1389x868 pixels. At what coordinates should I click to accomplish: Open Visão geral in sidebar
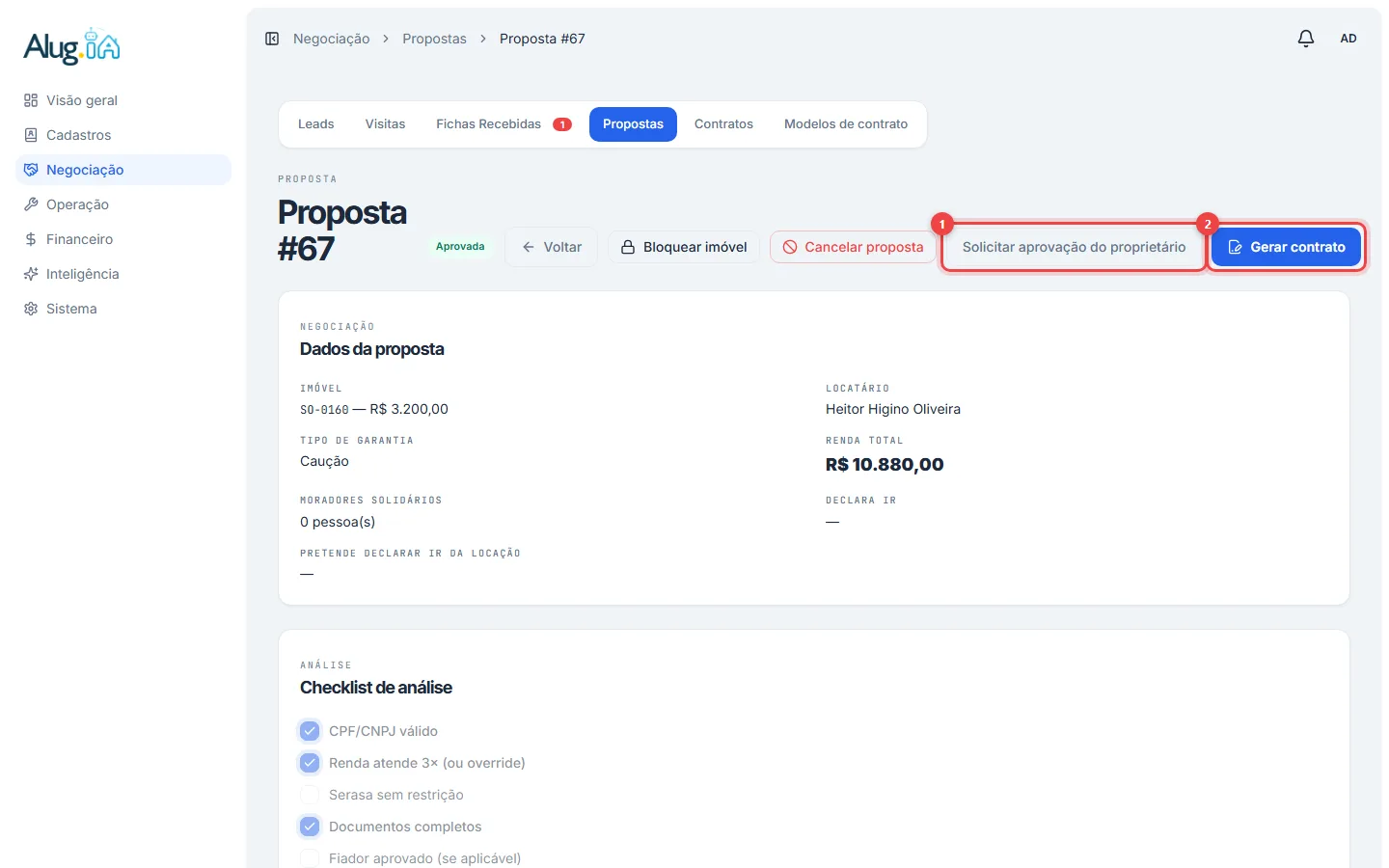pos(123,100)
